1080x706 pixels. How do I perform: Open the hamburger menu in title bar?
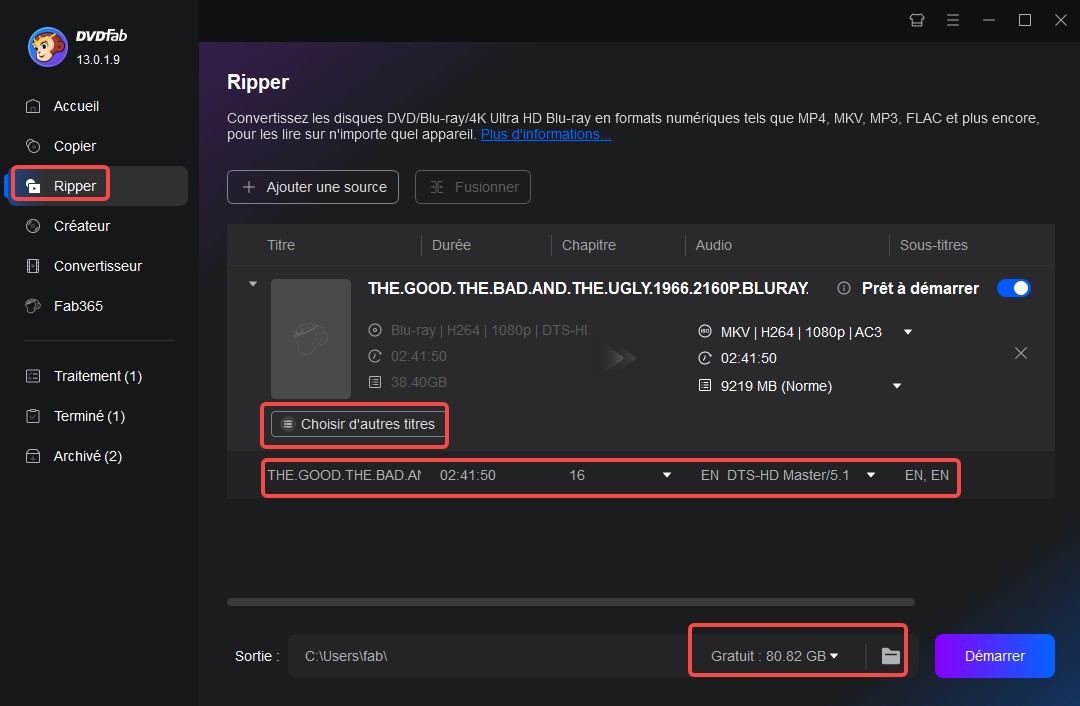[953, 20]
